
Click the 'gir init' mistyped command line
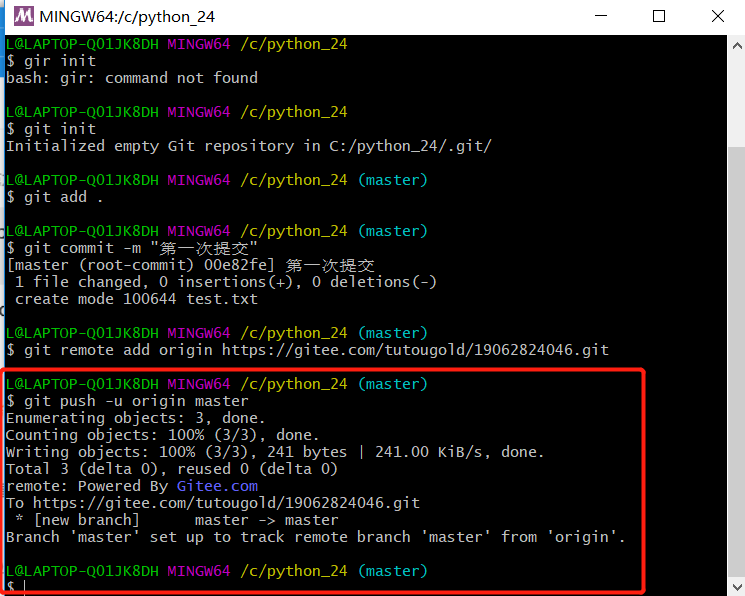(x=51, y=61)
